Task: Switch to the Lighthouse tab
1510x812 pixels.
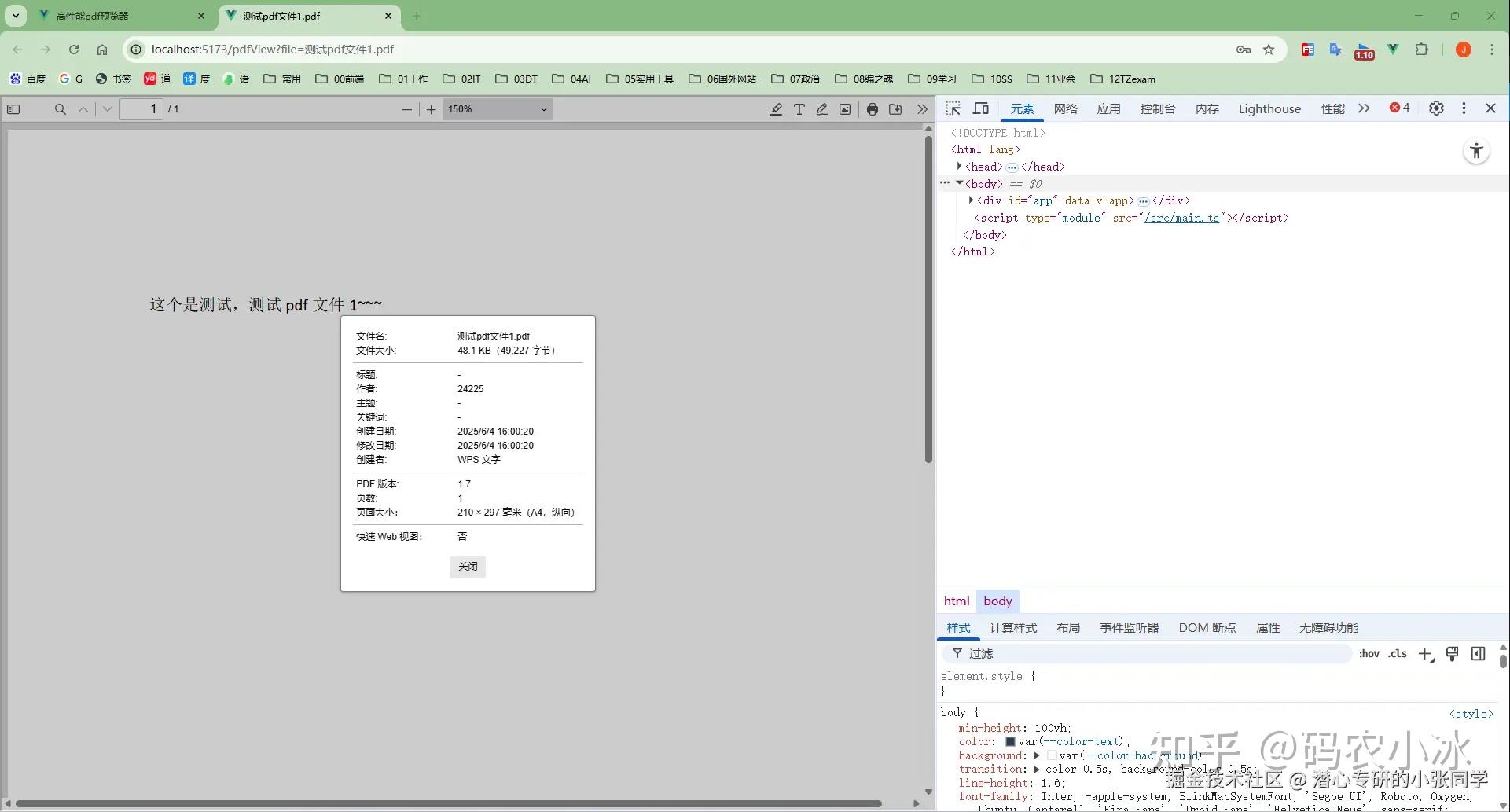Action: click(x=1269, y=108)
